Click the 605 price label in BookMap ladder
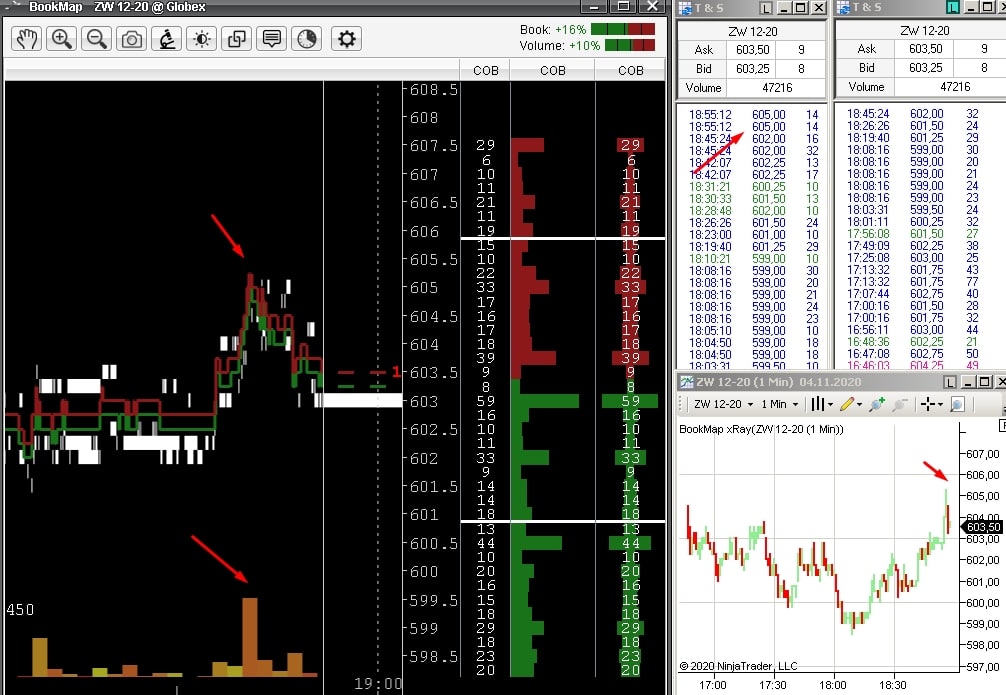 pyautogui.click(x=423, y=287)
